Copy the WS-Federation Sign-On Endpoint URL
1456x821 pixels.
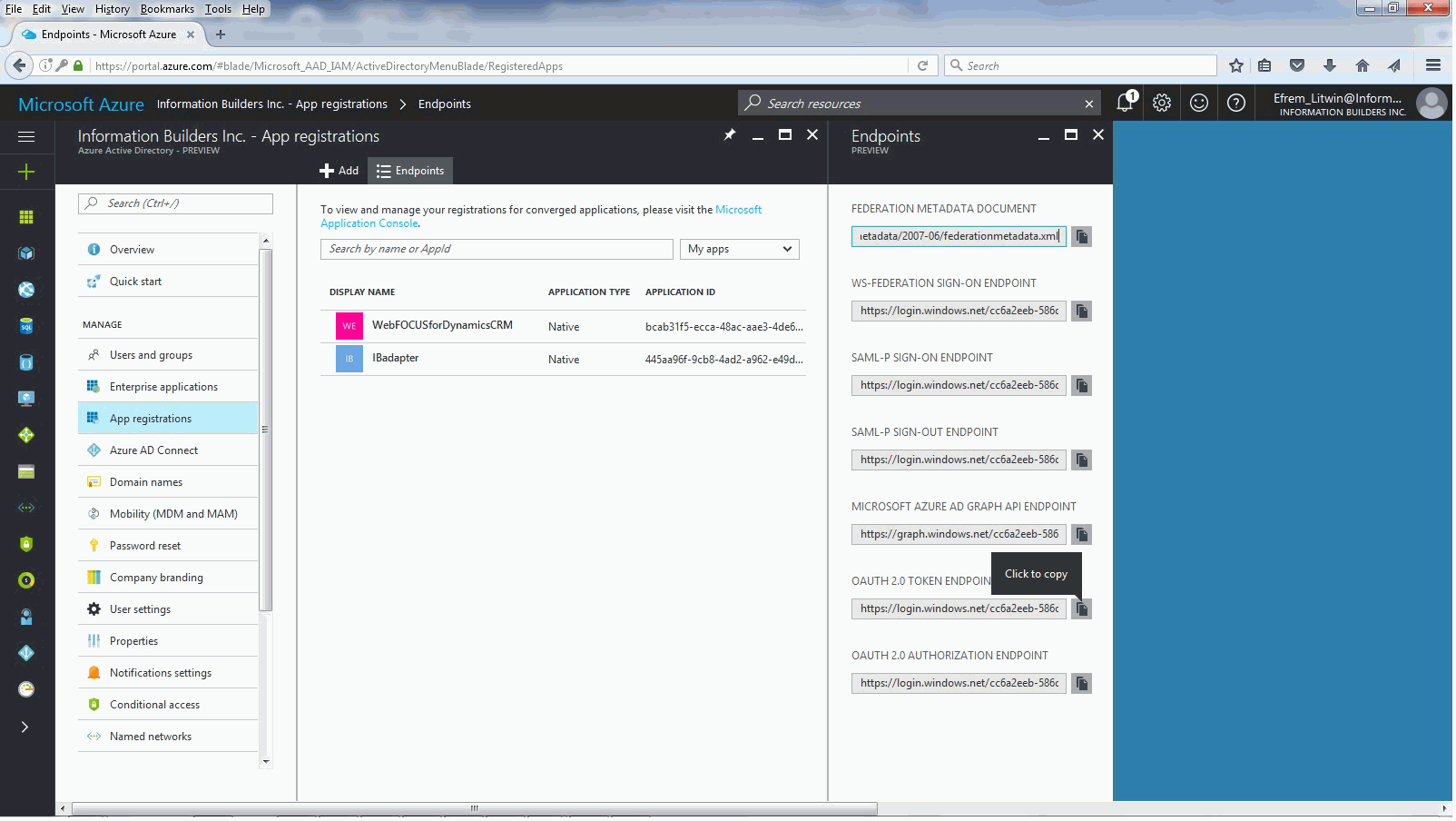click(1081, 312)
